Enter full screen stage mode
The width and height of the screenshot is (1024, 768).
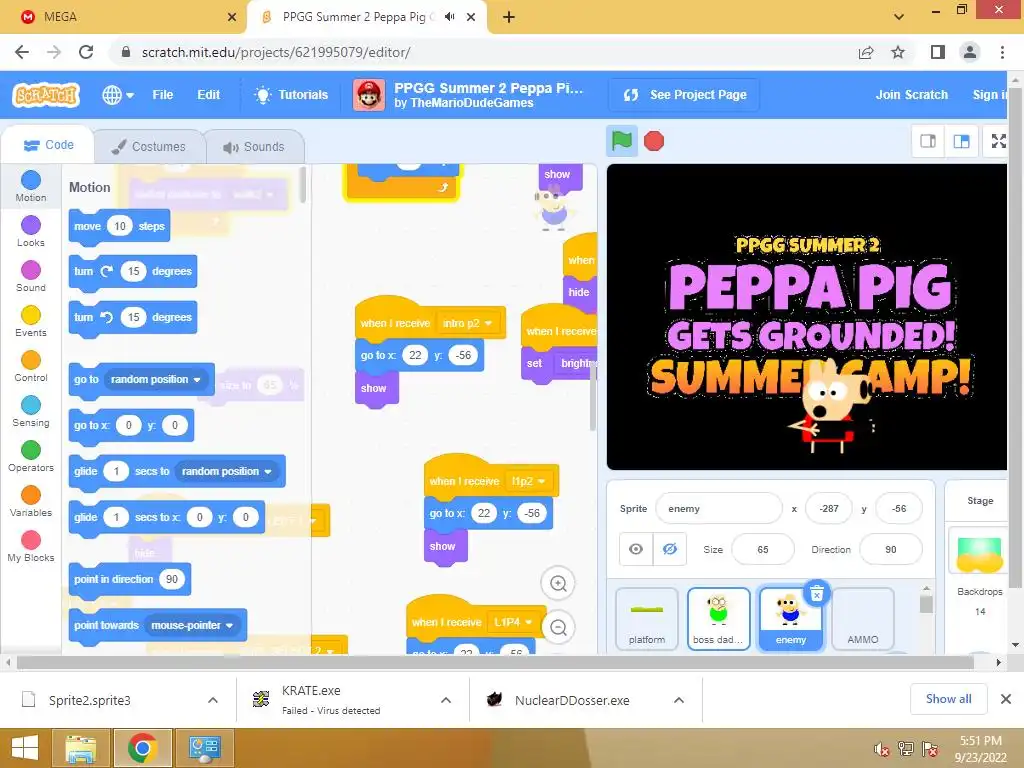click(999, 141)
